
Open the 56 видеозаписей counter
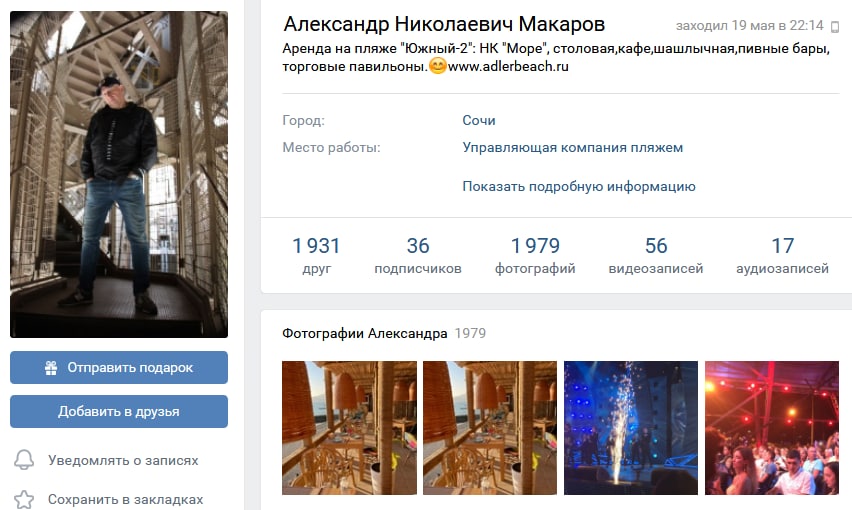[656, 255]
